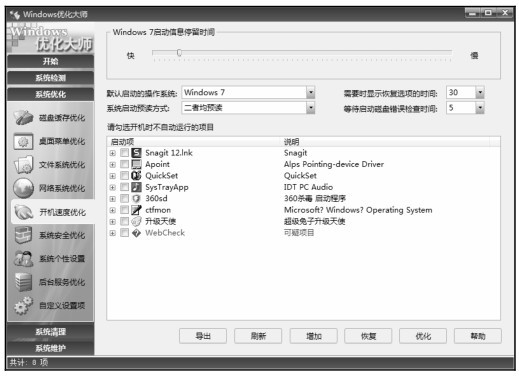Click the 恢复 button
Viewport: 519px width, 376px height.
368,336
